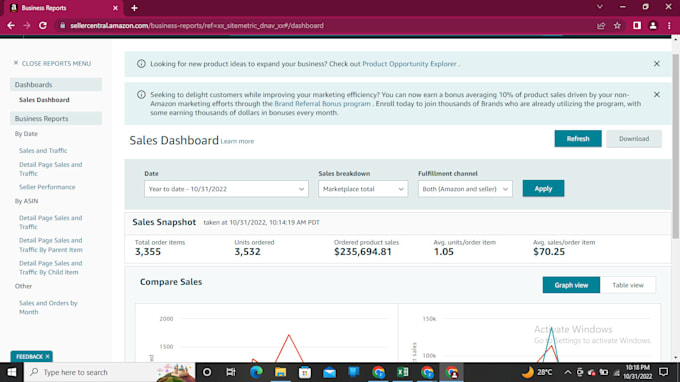
Task: Close the Feedback tab's X
Action: [x=47, y=356]
